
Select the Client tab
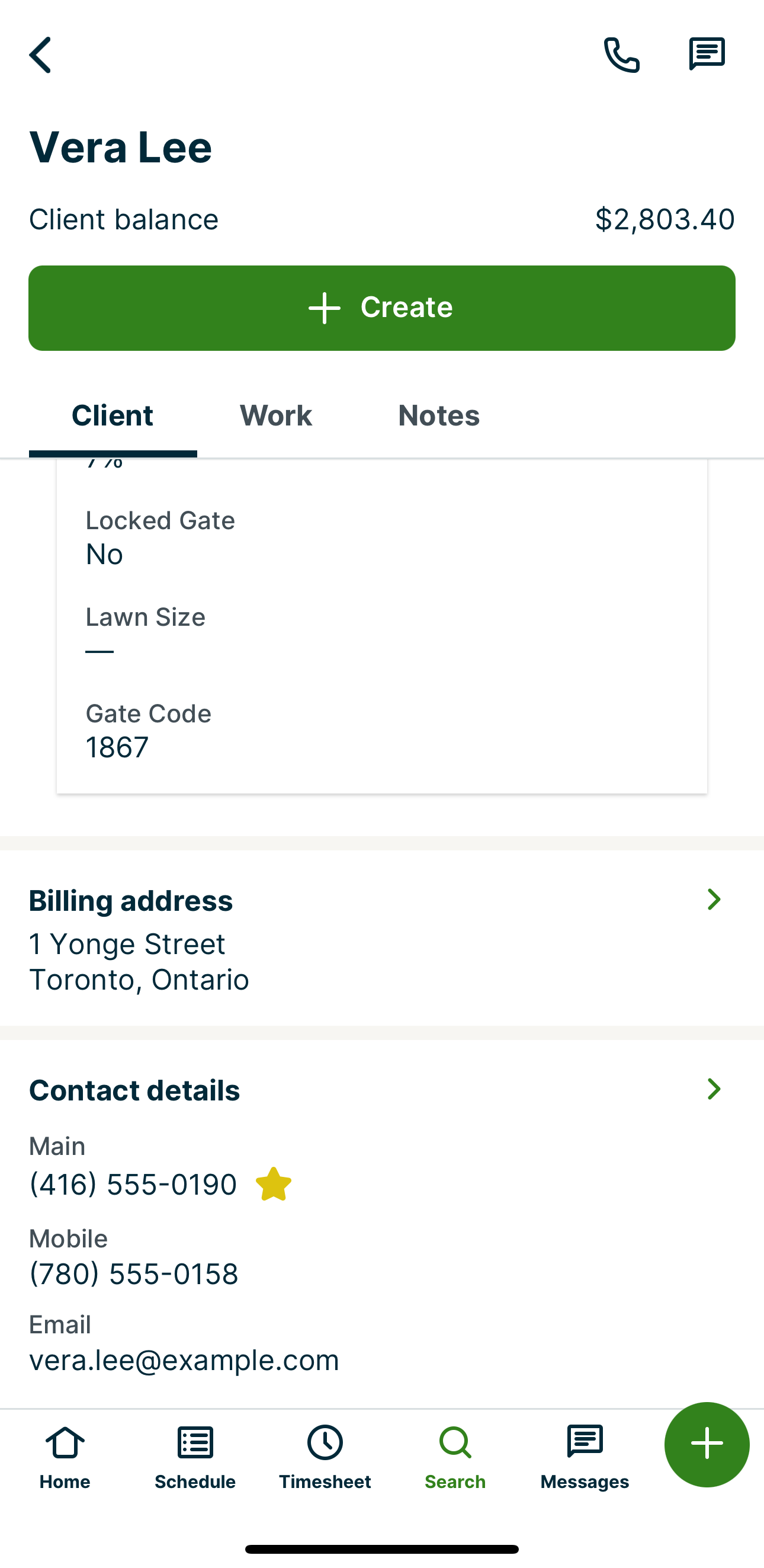point(113,416)
